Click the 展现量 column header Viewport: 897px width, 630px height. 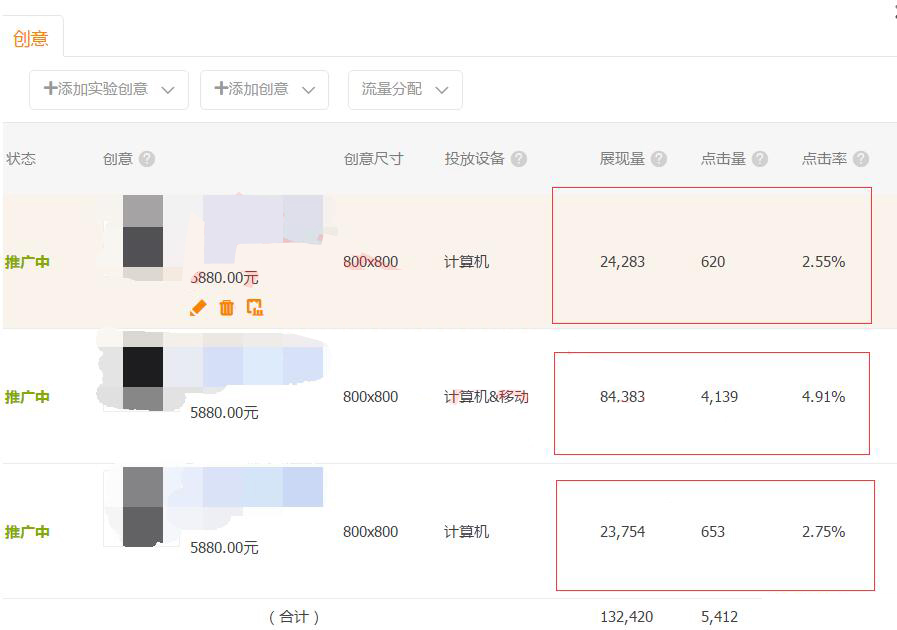[x=622, y=158]
